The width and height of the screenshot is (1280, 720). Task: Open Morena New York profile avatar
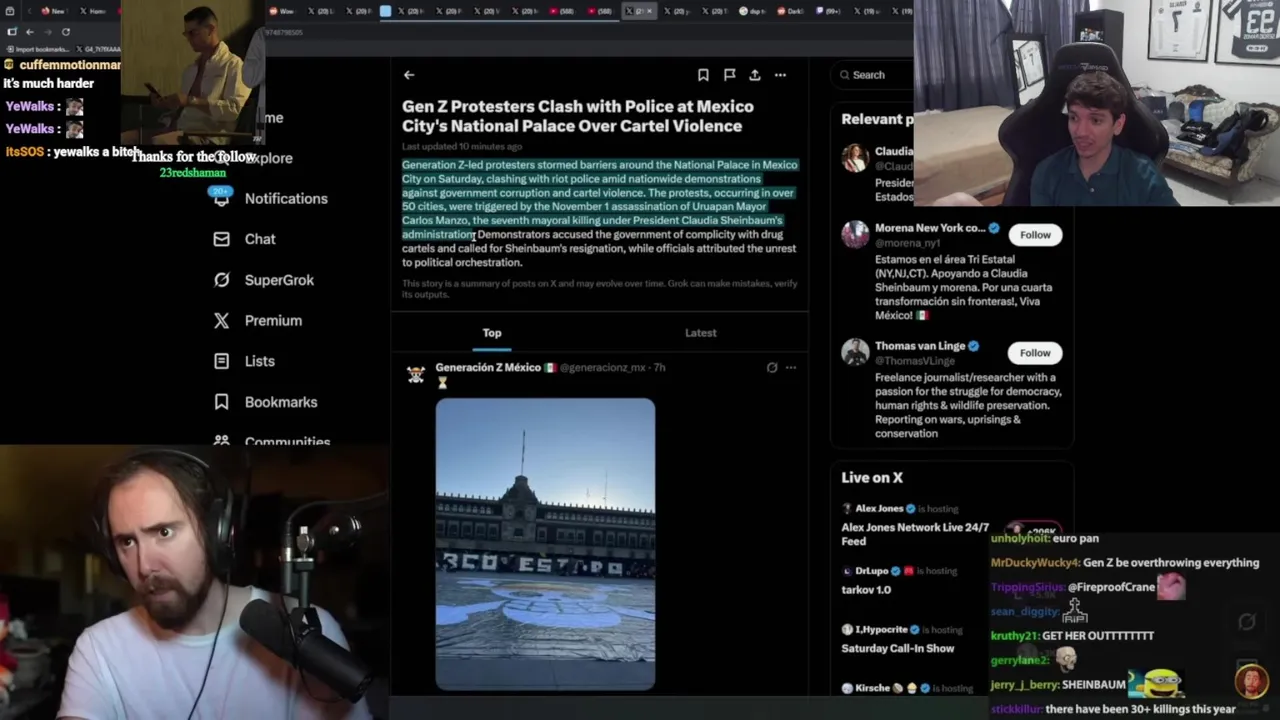(855, 235)
